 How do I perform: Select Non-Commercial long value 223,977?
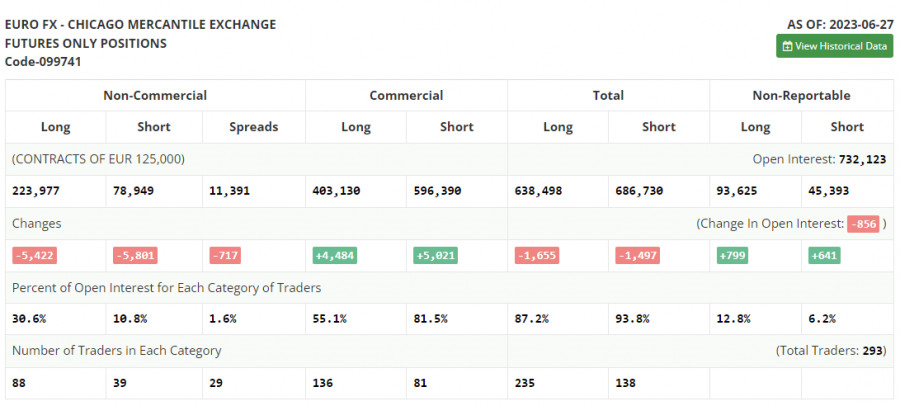point(37,191)
